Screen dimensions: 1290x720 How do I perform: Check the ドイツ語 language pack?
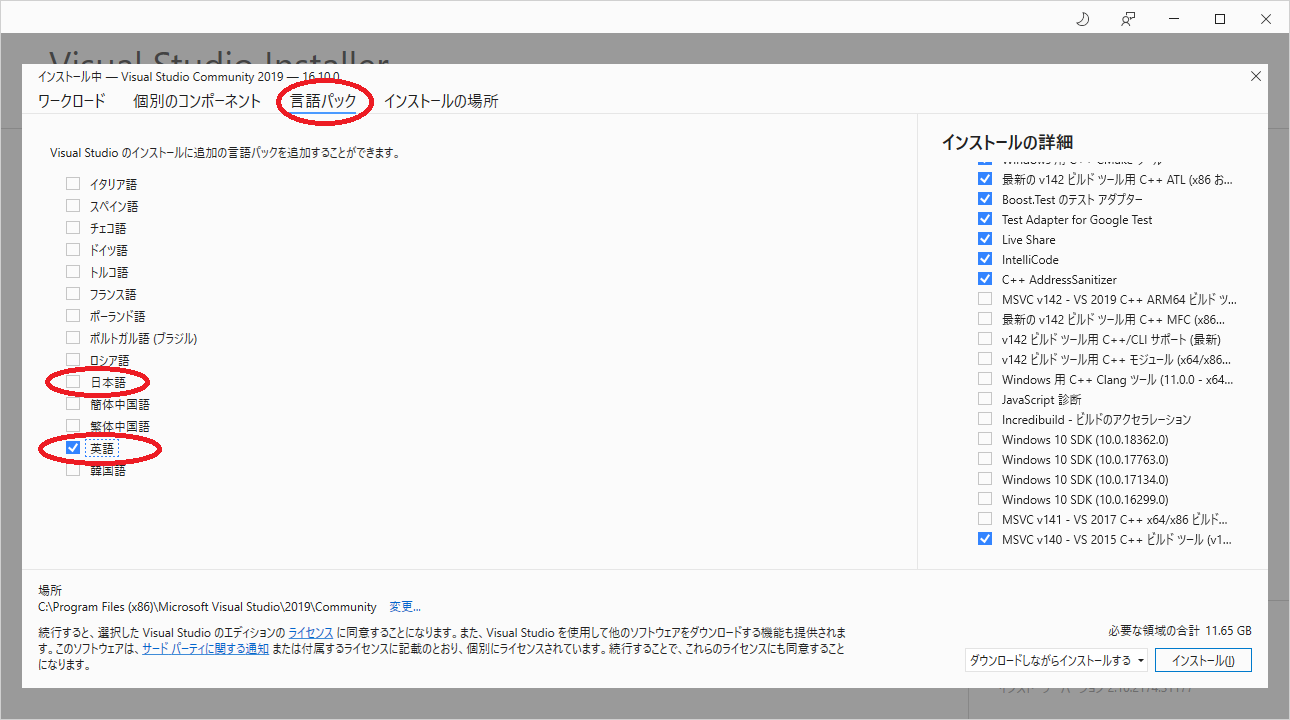pos(72,249)
